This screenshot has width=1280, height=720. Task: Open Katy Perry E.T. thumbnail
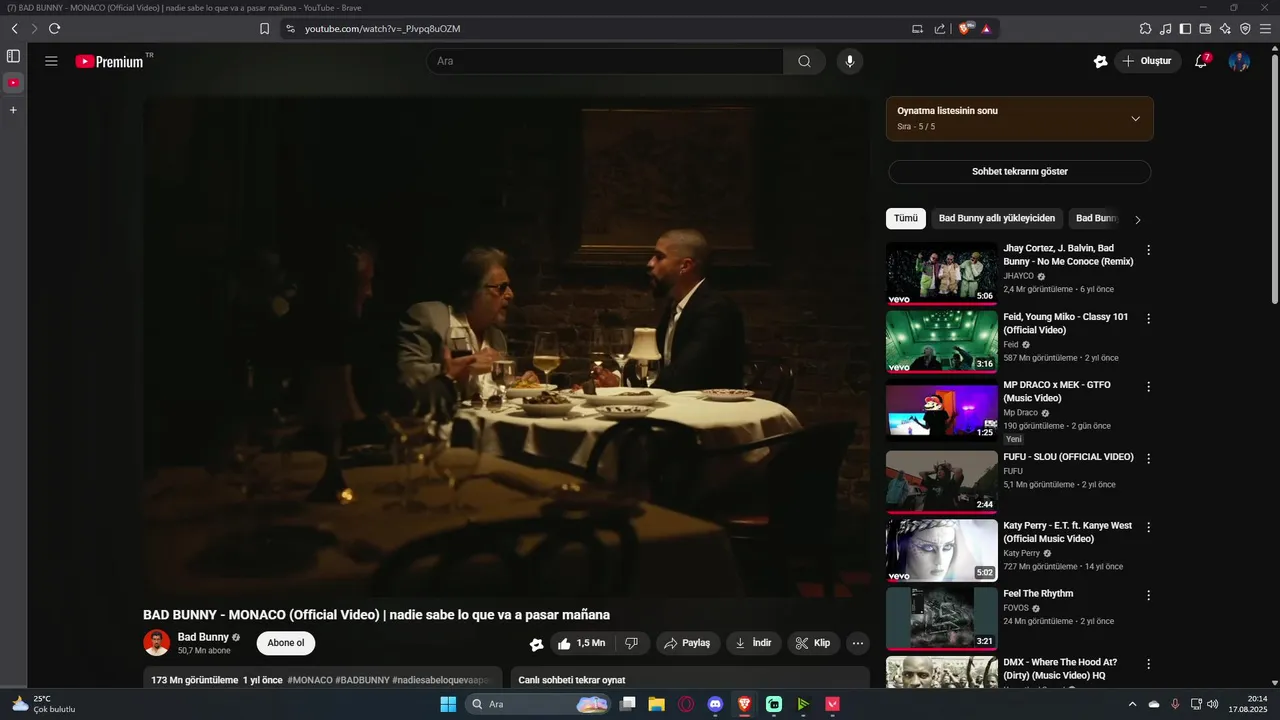pyautogui.click(x=942, y=550)
